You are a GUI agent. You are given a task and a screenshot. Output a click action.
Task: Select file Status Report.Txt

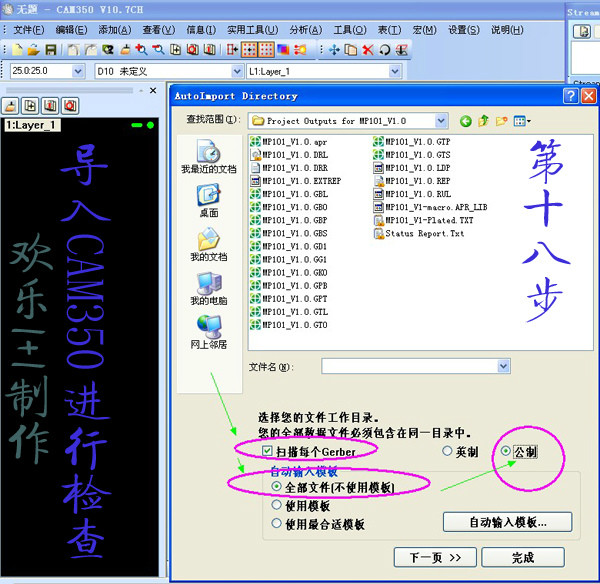419,233
